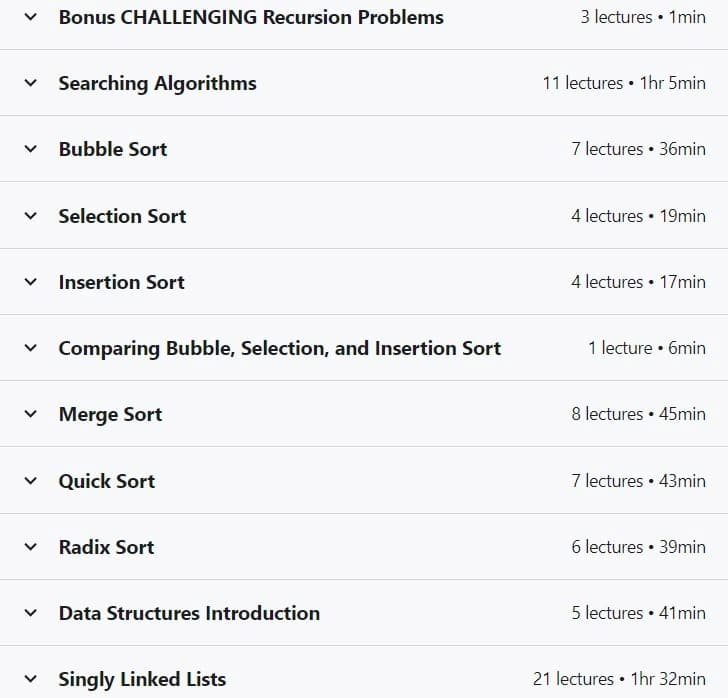Viewport: 728px width, 698px height.
Task: Open the Data Structures Introduction chevron
Action: (x=31, y=613)
